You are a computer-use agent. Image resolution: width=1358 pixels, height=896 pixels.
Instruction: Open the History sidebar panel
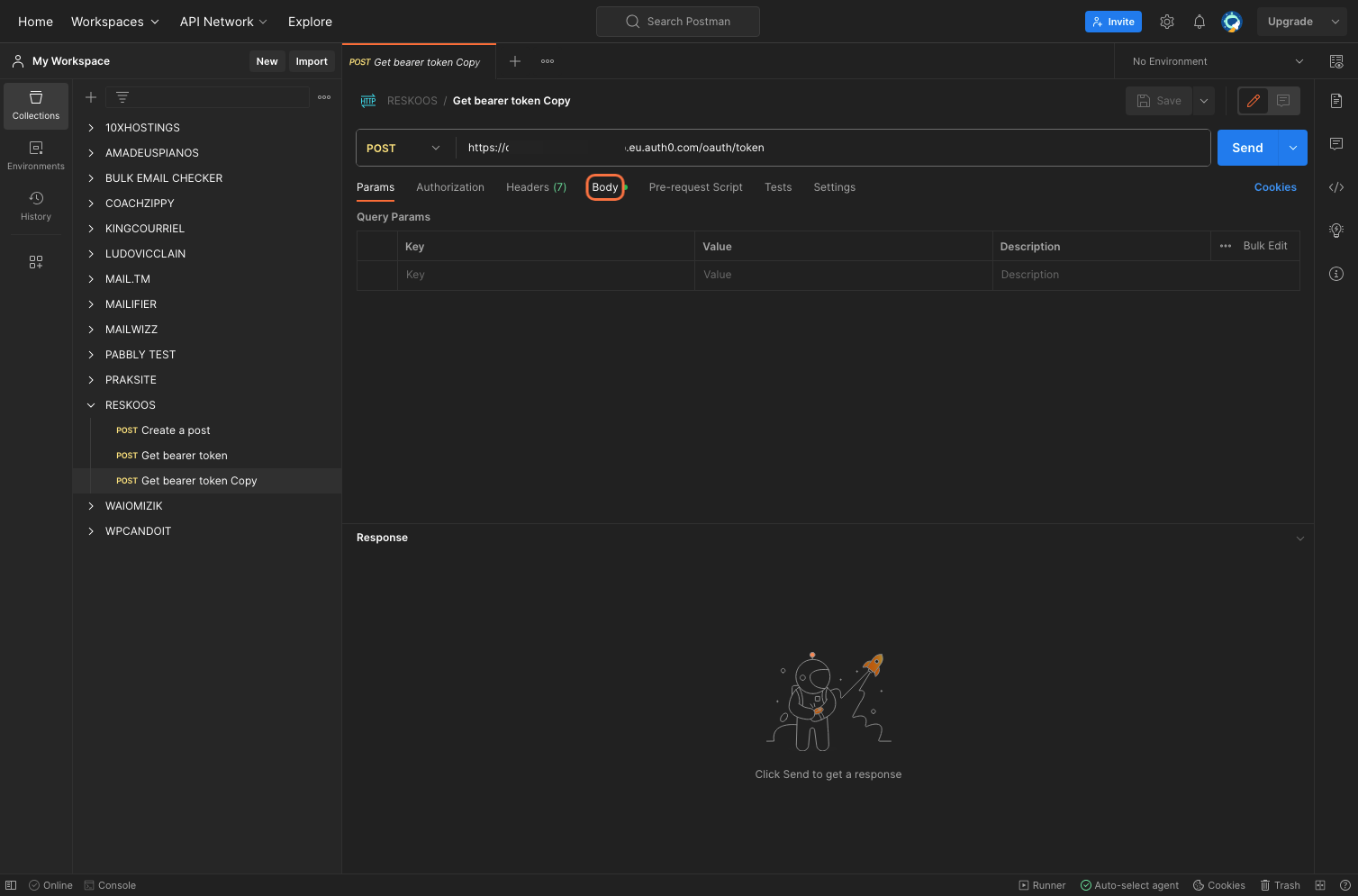(36, 206)
